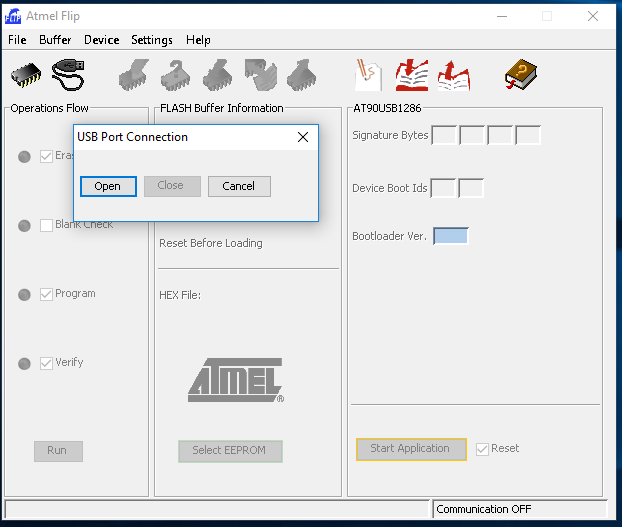Click the Save Buffer As HEX File icon

tap(454, 75)
